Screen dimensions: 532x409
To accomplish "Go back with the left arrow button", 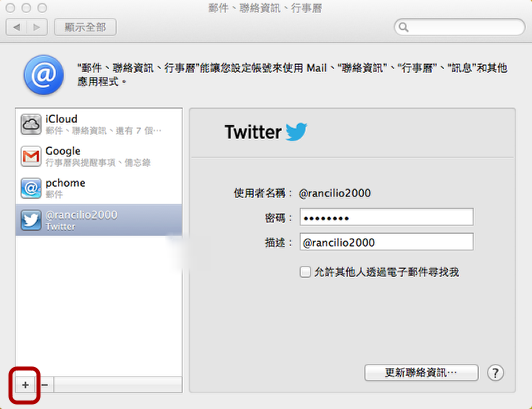I will 16,27.
